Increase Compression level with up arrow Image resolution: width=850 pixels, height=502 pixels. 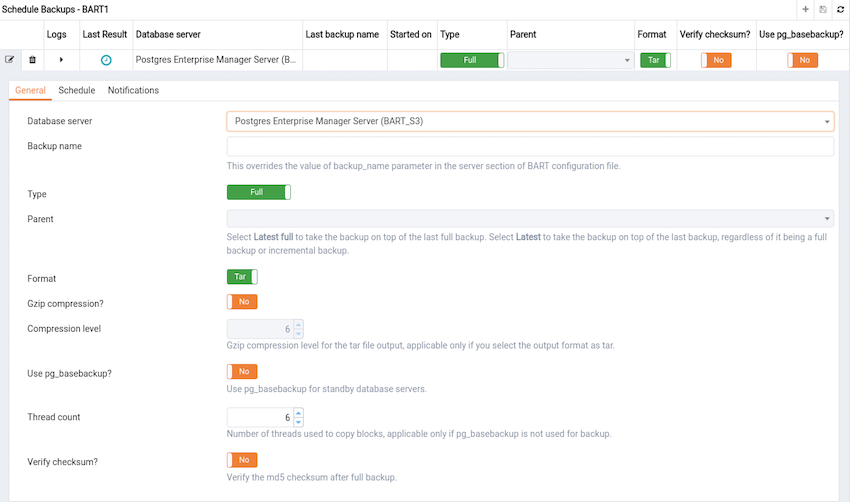pyautogui.click(x=298, y=325)
